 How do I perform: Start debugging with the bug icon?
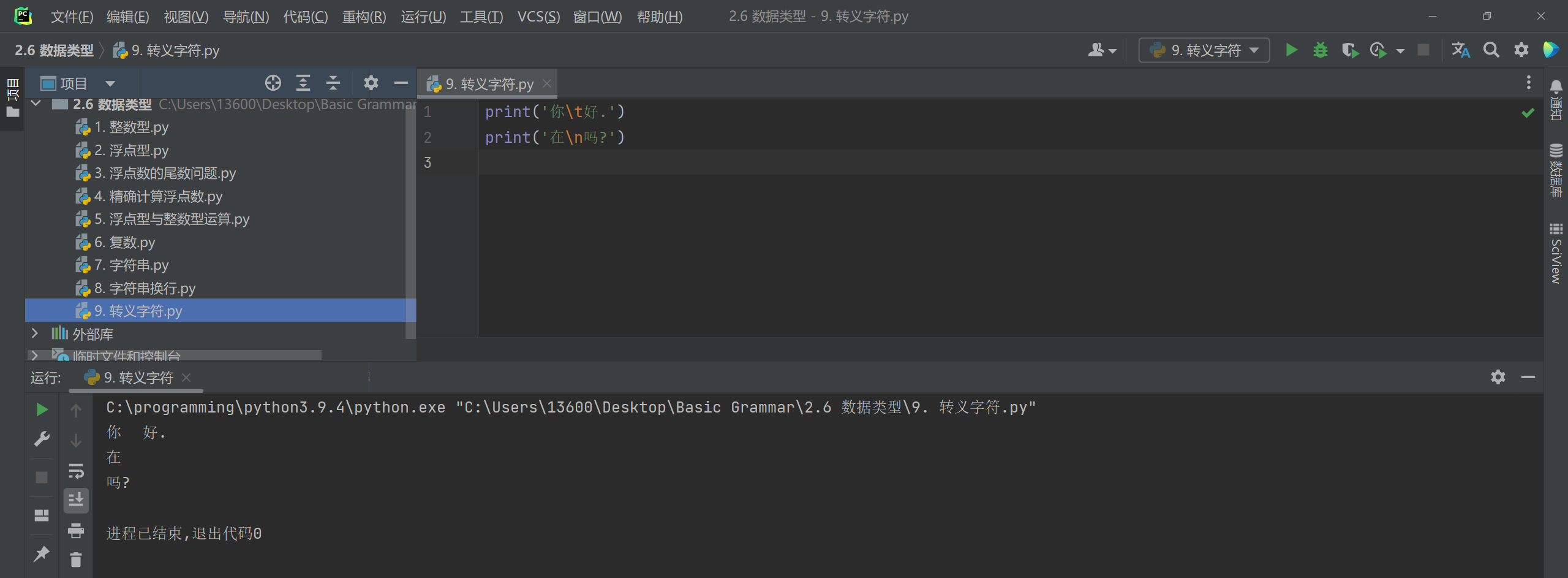pos(1321,50)
